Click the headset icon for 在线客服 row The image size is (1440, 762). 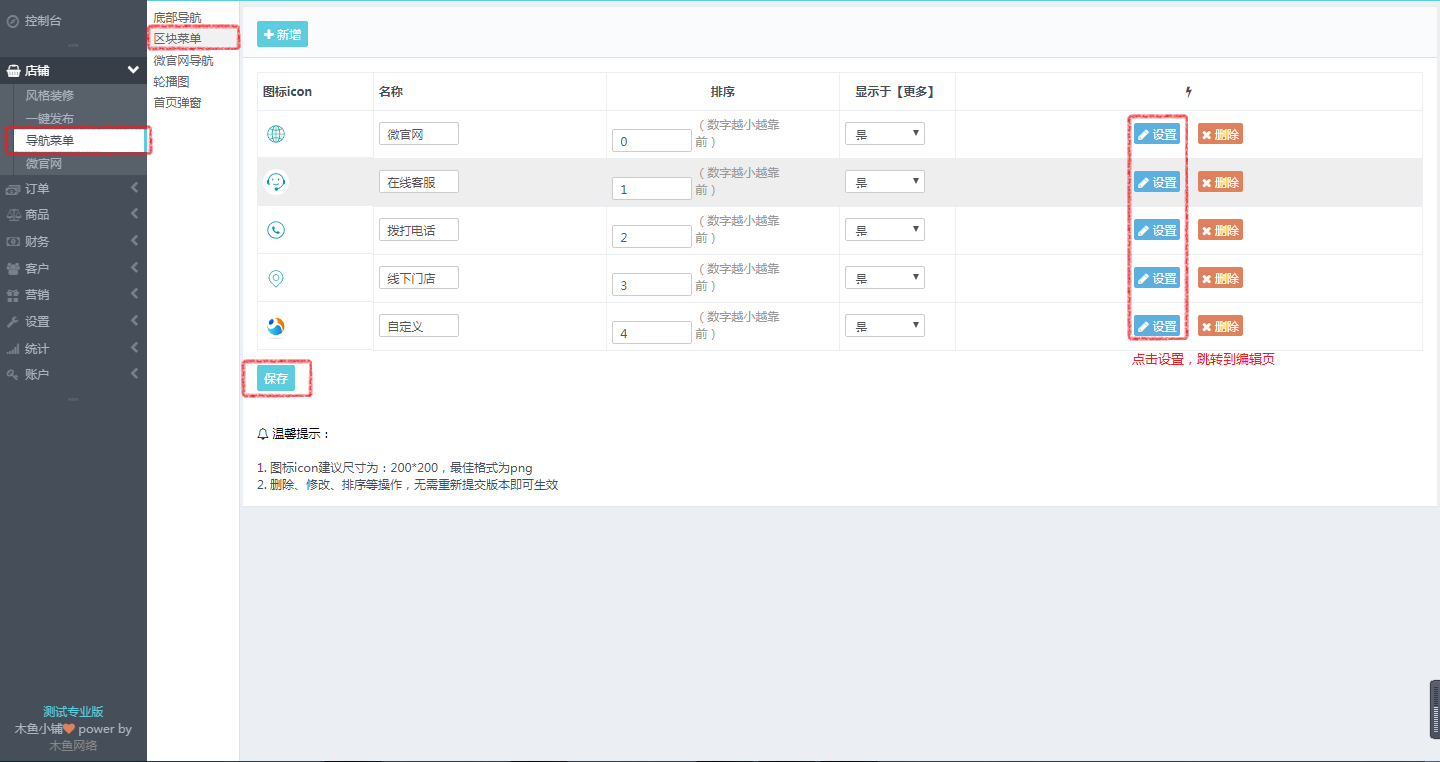276,182
